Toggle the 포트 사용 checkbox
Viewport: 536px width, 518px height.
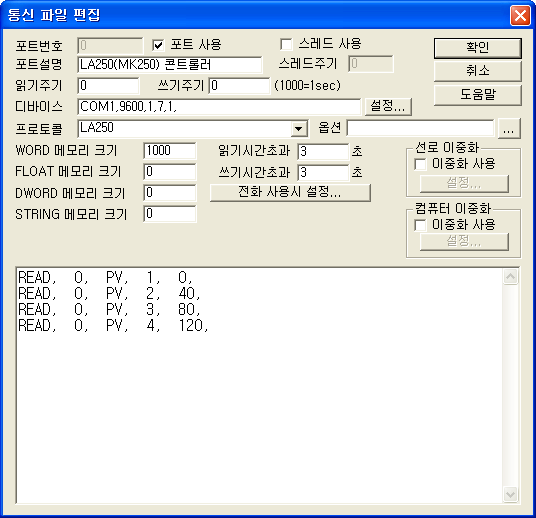point(158,45)
